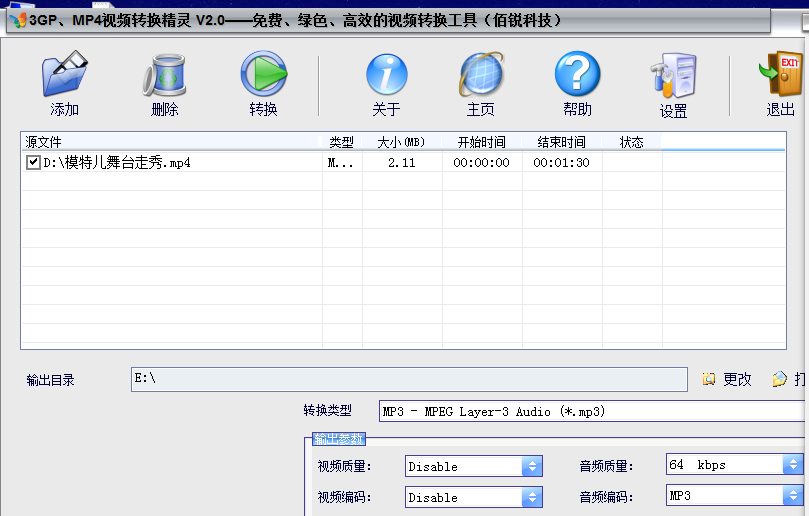Open the 转换类型 MP3 format combo box
This screenshot has width=809, height=516.
tap(593, 411)
